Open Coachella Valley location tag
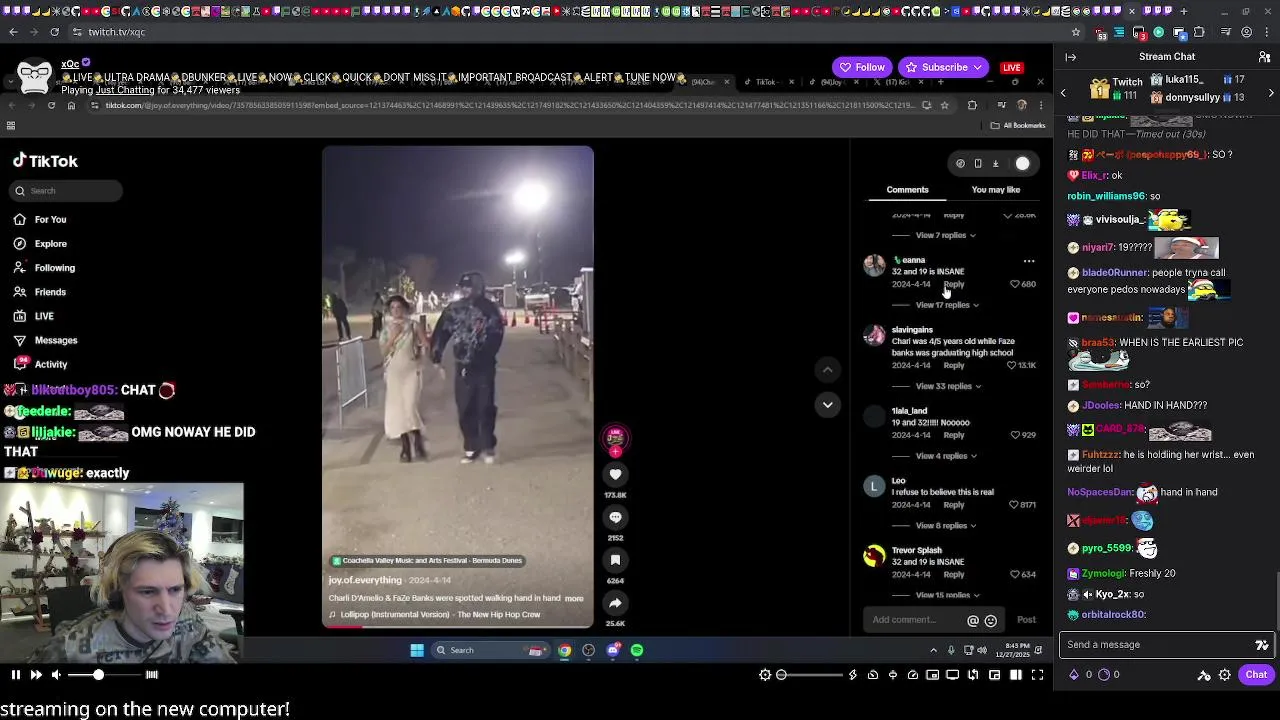The width and height of the screenshot is (1280, 720). pos(427,561)
